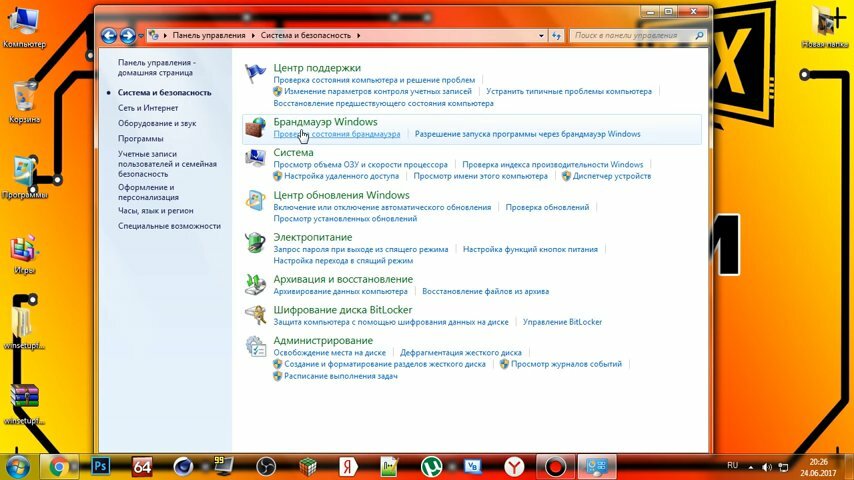Open the OBS Studio taskbar icon
This screenshot has width=854, height=480.
(x=266, y=467)
